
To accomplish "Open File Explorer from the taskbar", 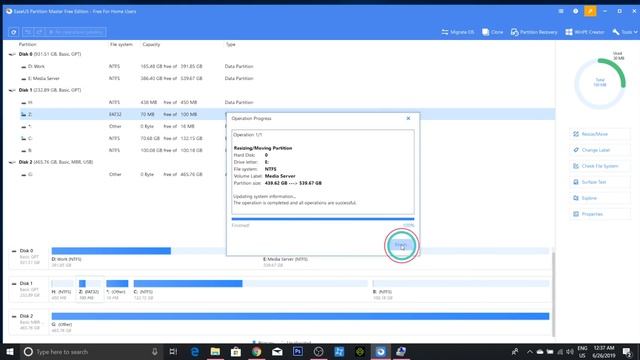I will 215,352.
